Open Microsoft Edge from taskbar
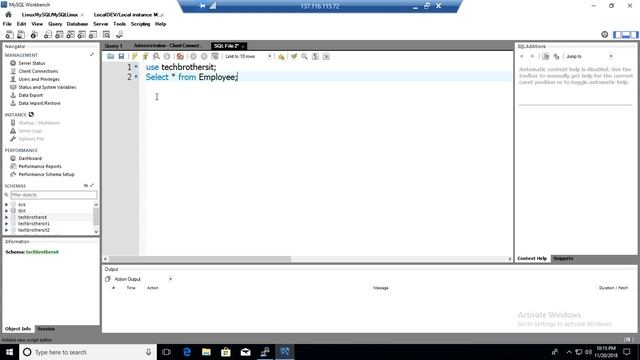Viewport: 640px width, 360px height. coord(187,352)
